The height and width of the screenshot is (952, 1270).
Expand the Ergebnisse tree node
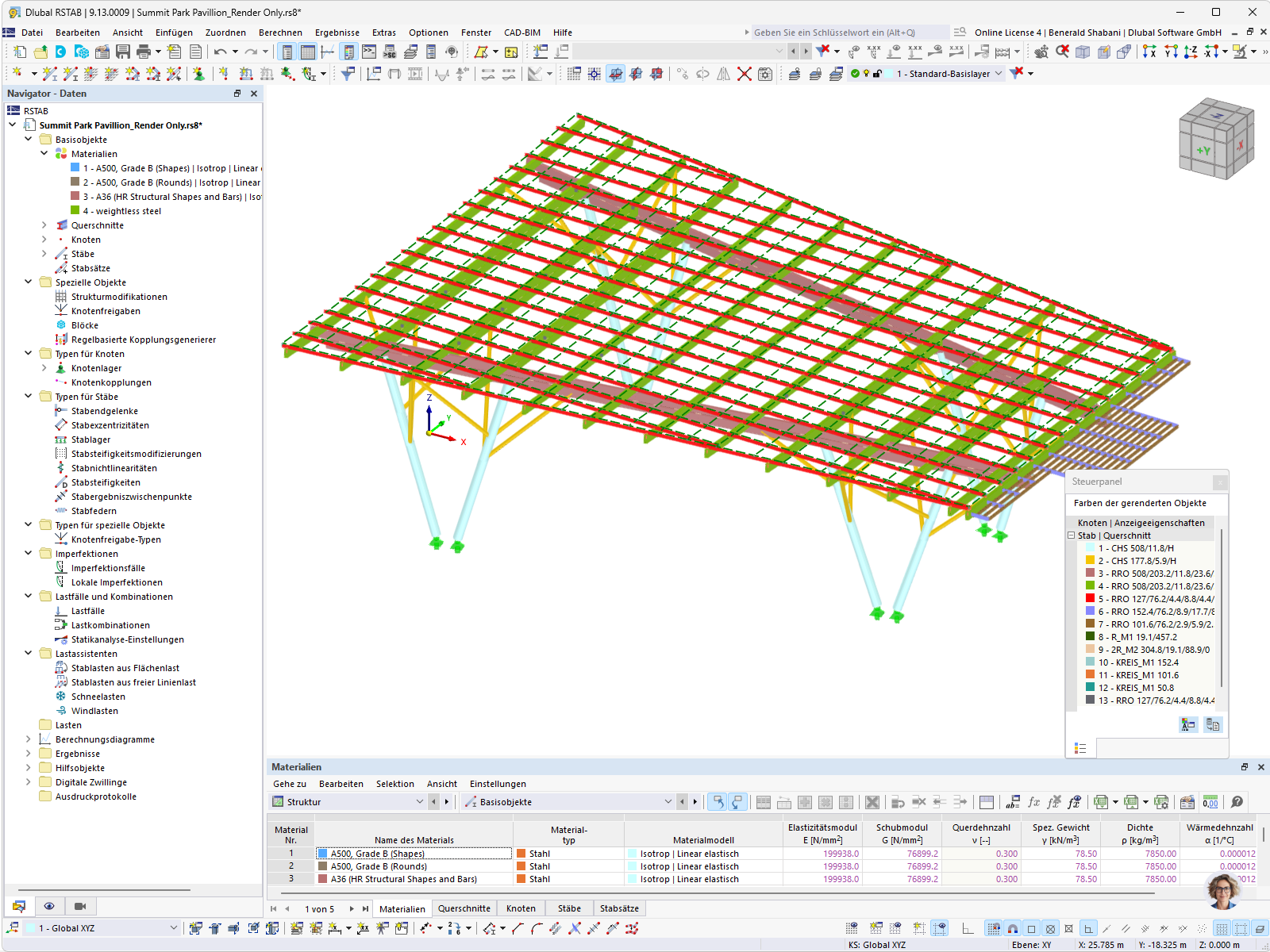coord(29,753)
